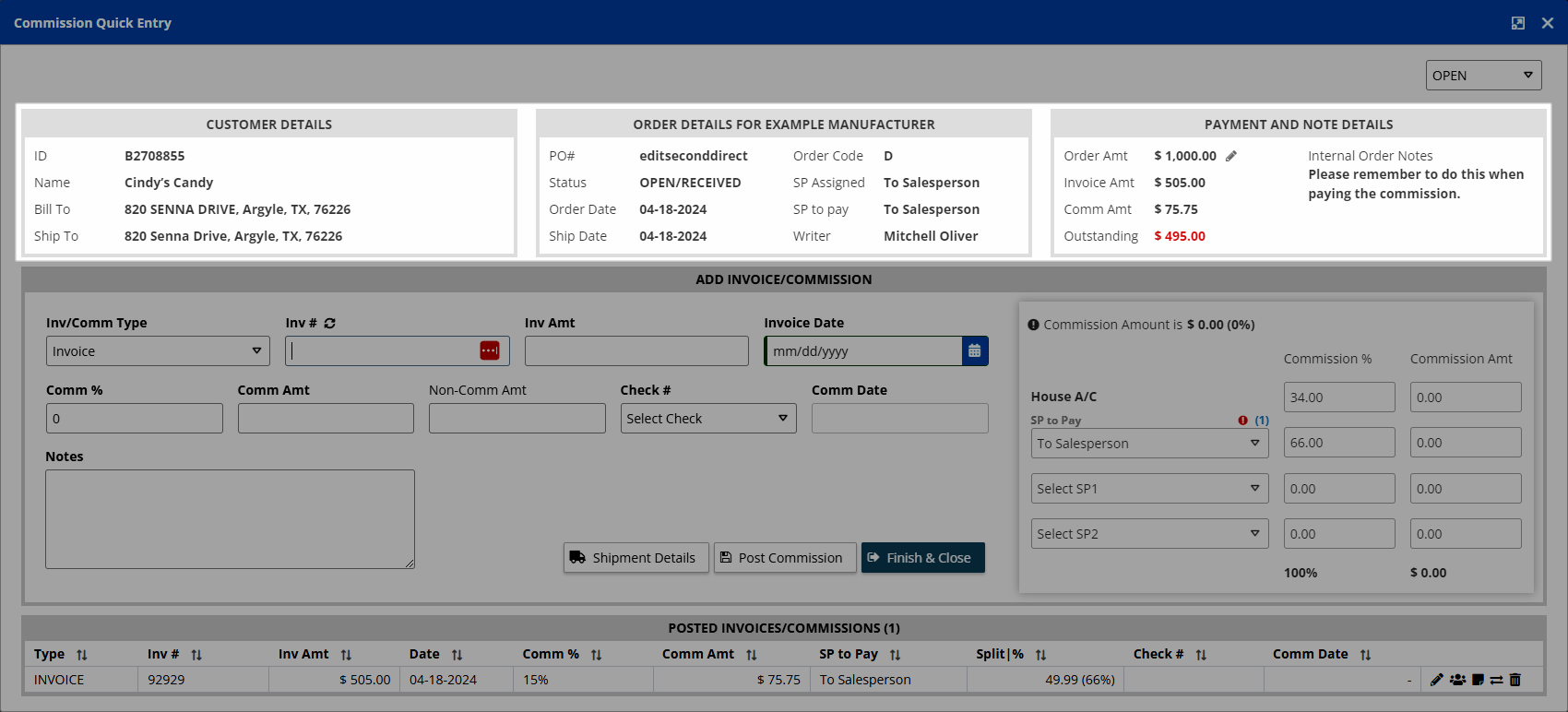The width and height of the screenshot is (1568, 712).
Task: Expand the Inv/Comm Type dropdown
Action: coord(158,351)
